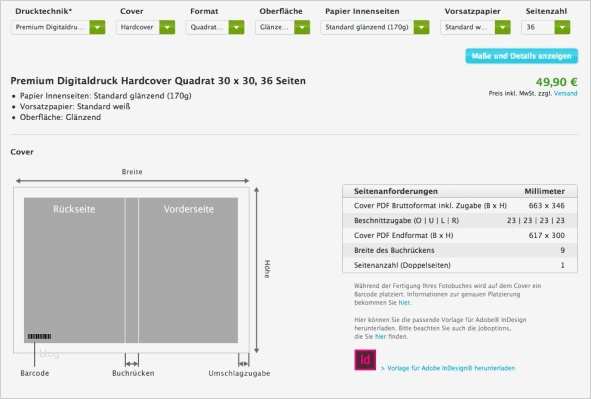Open the Format dropdown arrow
This screenshot has width=591, height=399.
236,27
